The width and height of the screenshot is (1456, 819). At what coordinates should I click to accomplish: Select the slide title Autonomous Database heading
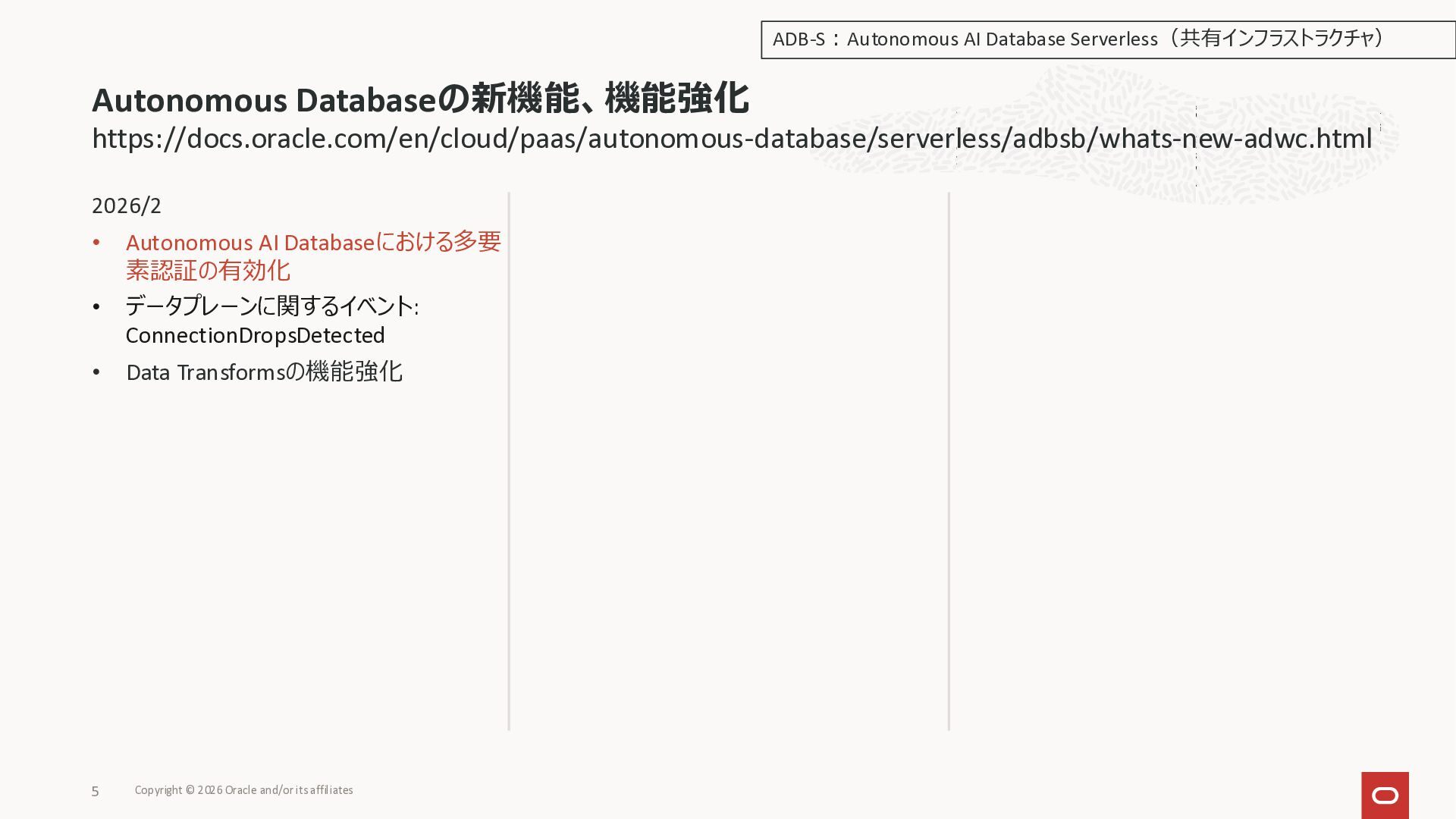[420, 99]
